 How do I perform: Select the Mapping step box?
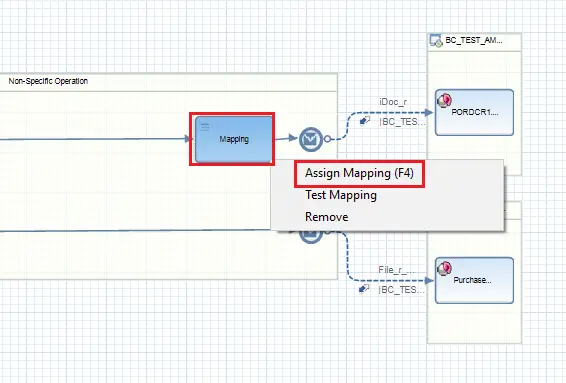click(234, 139)
